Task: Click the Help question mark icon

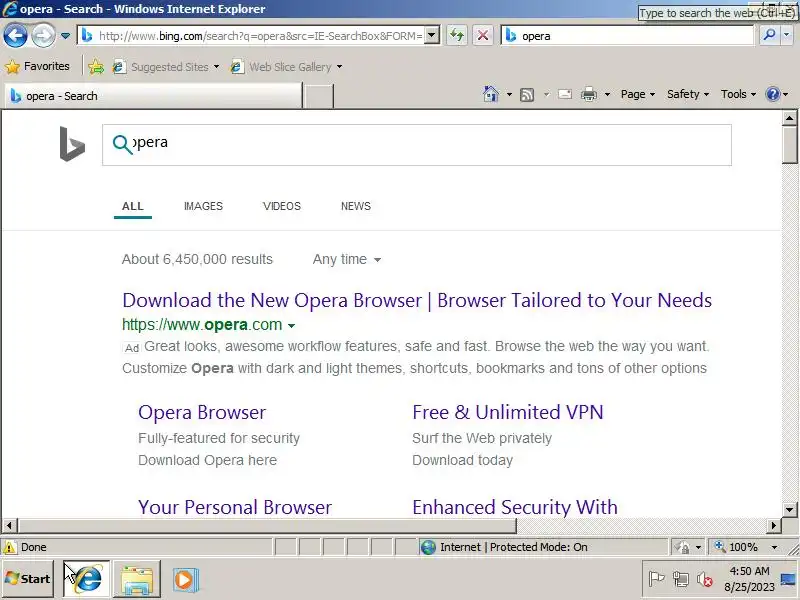Action: 773,94
